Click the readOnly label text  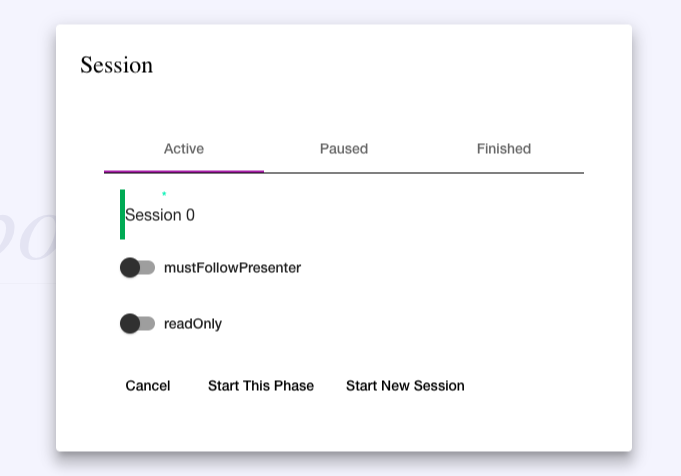pos(193,324)
